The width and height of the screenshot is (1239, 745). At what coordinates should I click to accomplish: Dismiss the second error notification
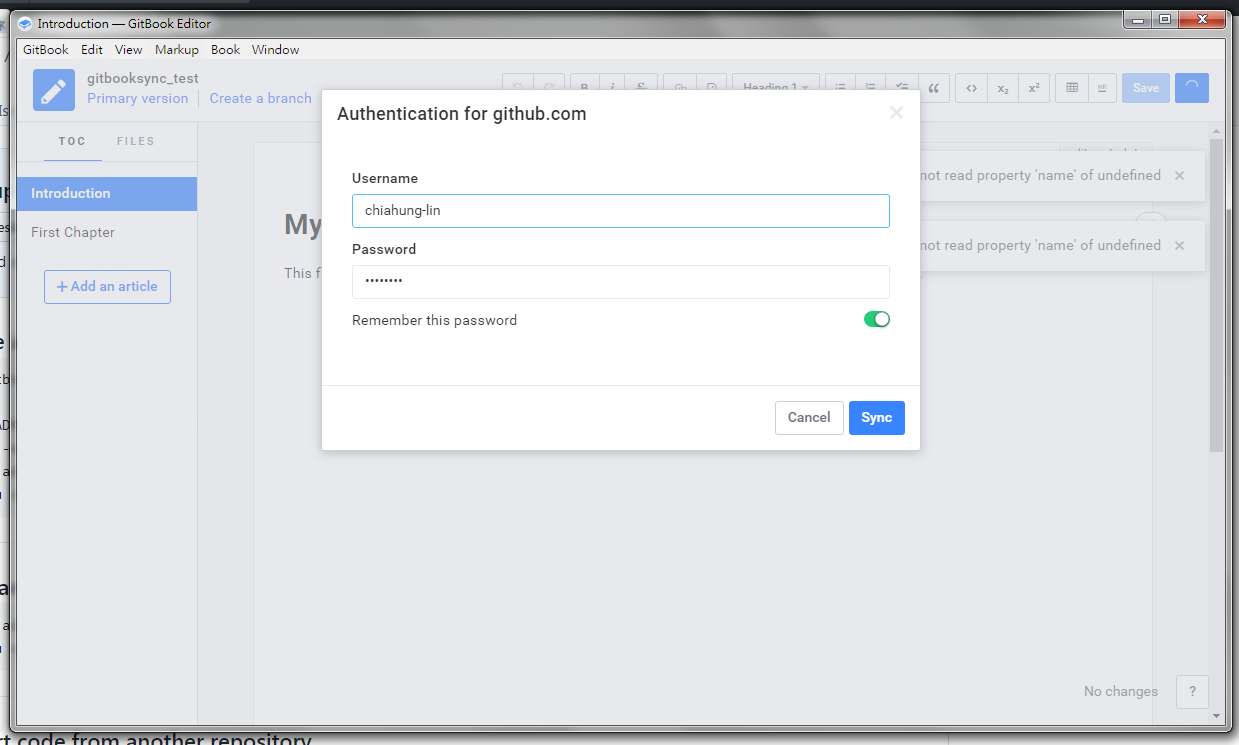click(x=1179, y=246)
